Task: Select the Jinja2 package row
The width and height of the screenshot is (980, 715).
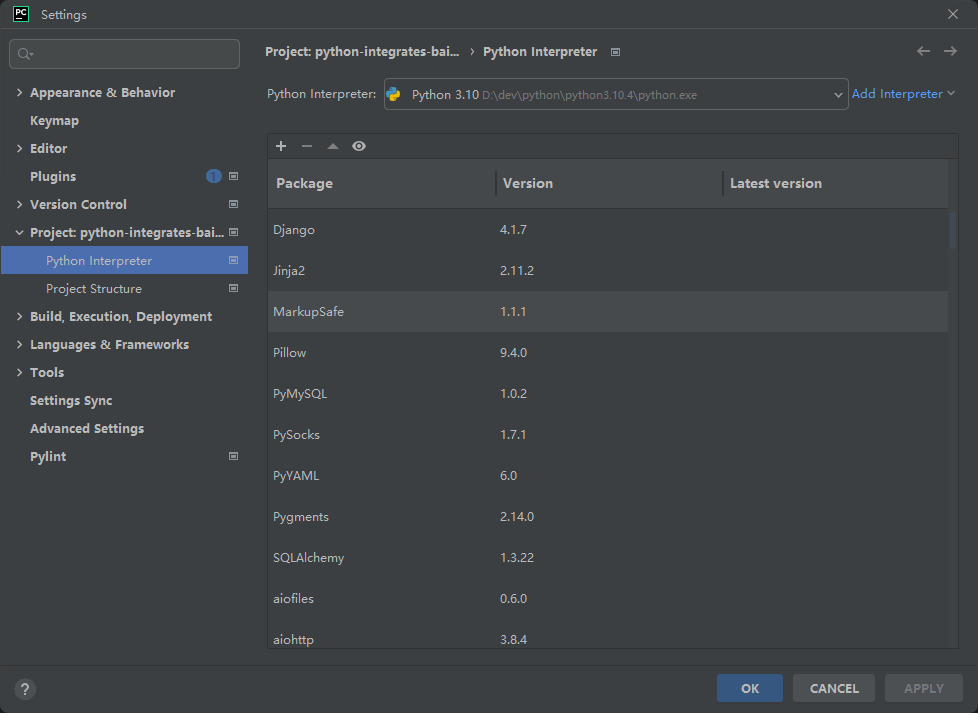Action: pyautogui.click(x=608, y=271)
